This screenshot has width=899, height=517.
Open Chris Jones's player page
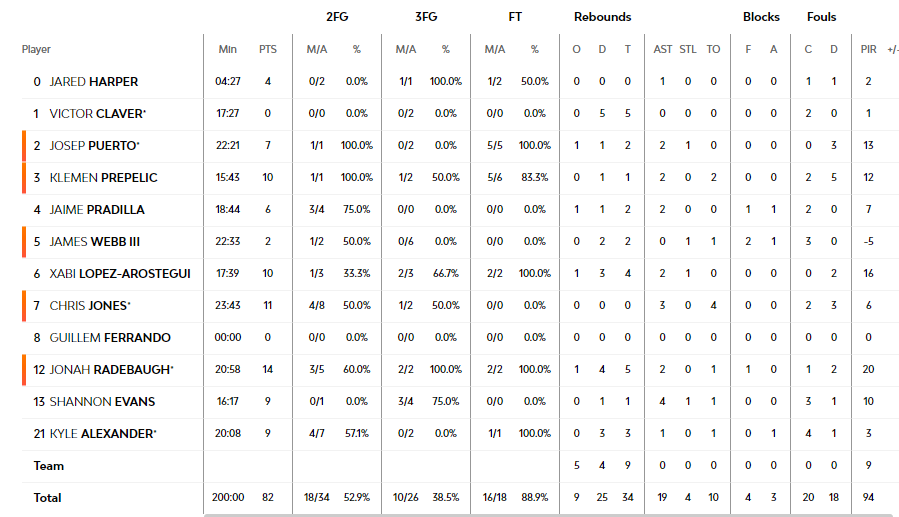coord(90,306)
